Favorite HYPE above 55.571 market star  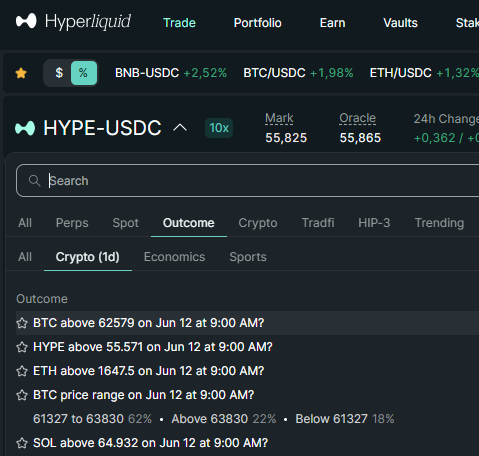click(22, 347)
